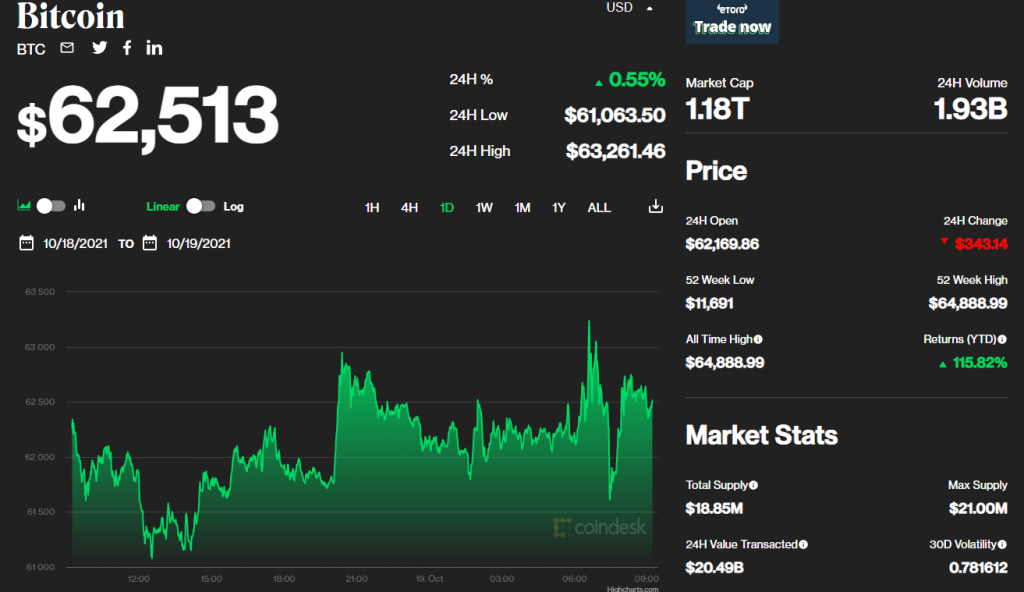Screen dimensions: 1024x592
Task: Click the 24H Value Transacted $20.49B
Action: click(x=714, y=568)
